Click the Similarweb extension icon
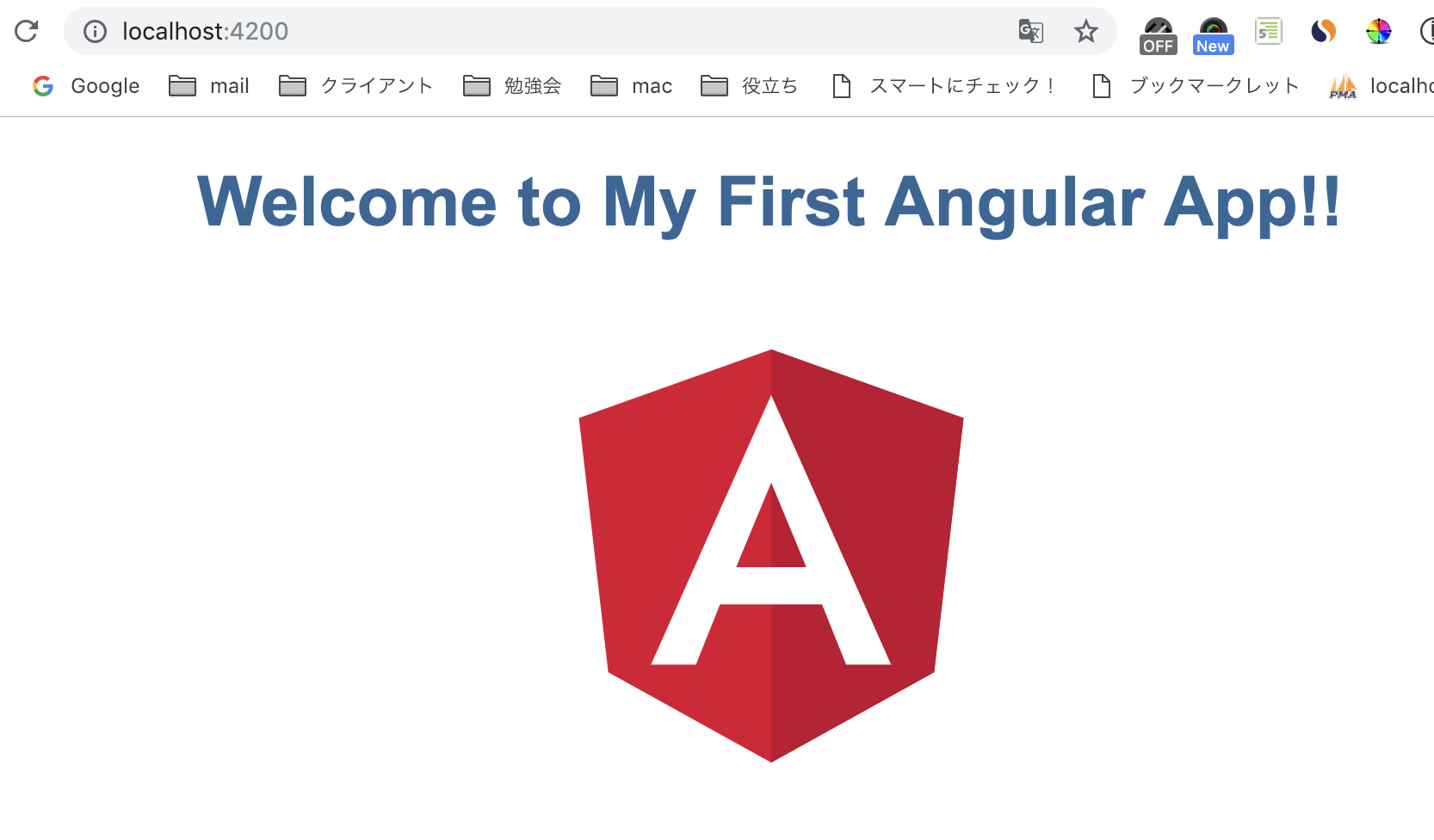 [1323, 31]
